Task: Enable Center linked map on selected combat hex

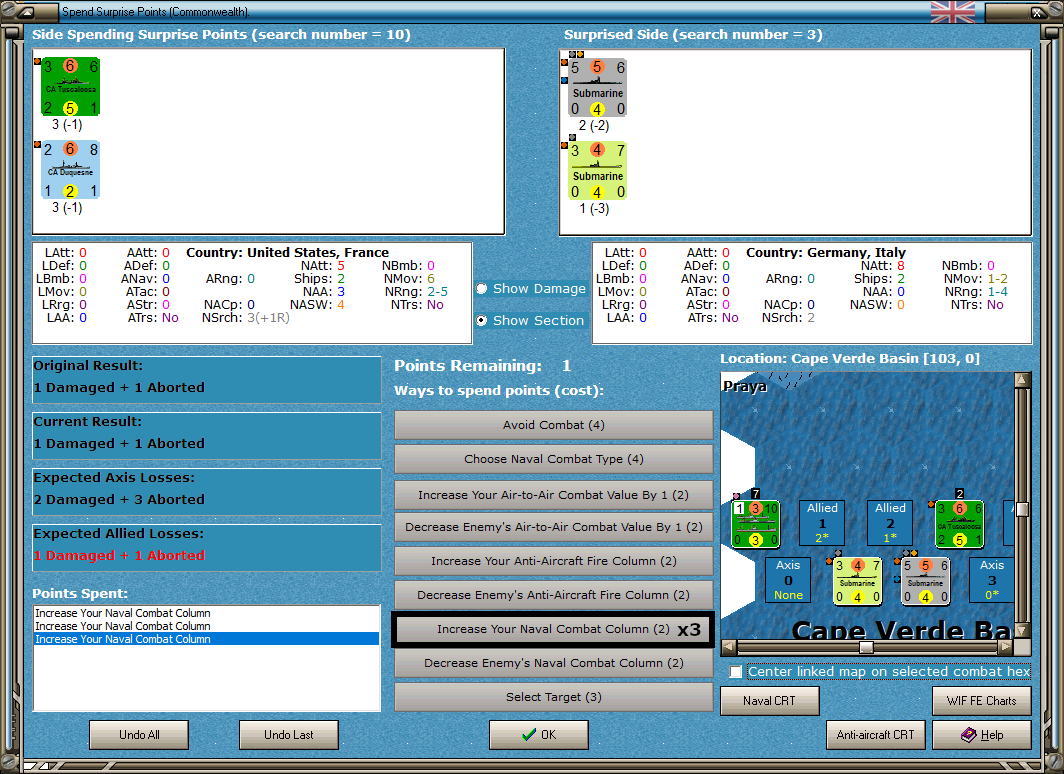Action: (x=736, y=672)
